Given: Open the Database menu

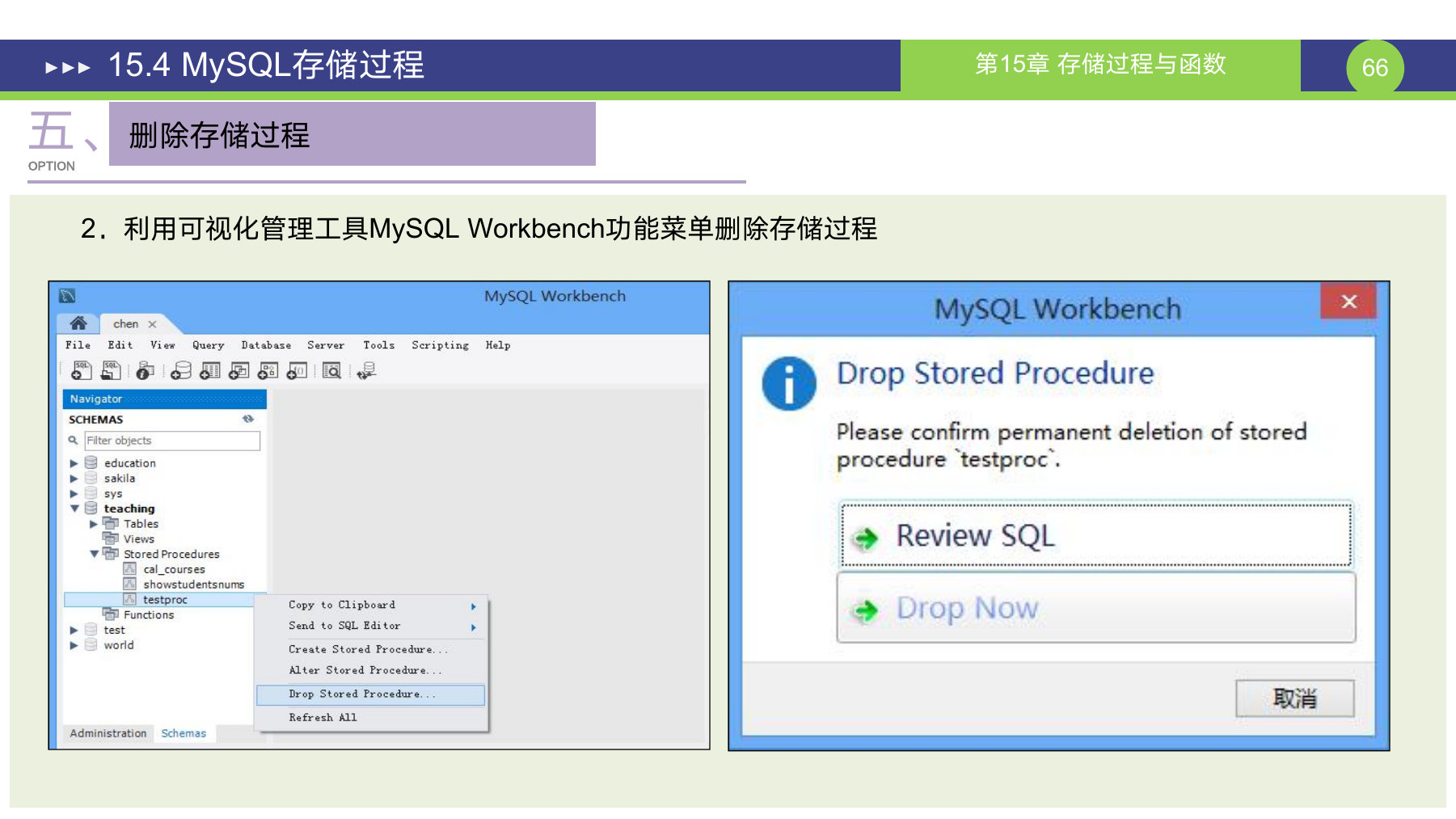Looking at the screenshot, I should (266, 345).
